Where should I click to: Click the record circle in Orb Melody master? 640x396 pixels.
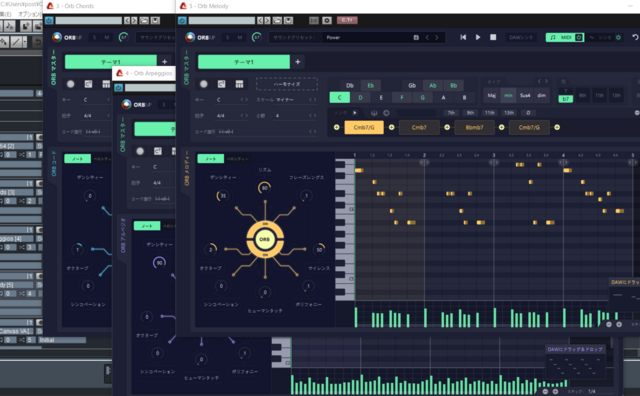[x=204, y=84]
